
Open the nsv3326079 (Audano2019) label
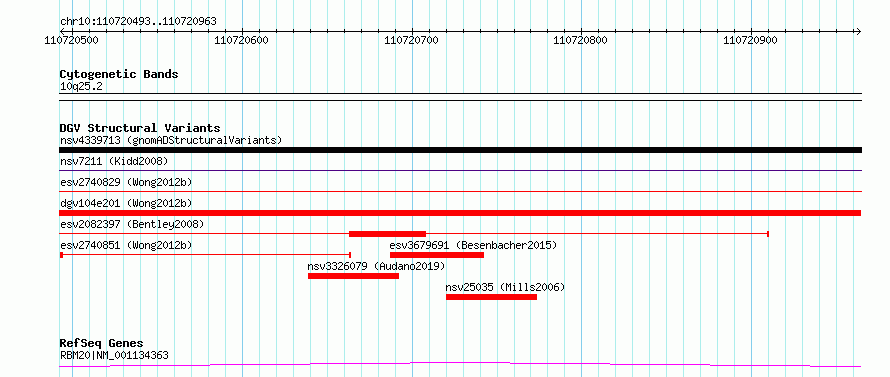coord(376,266)
